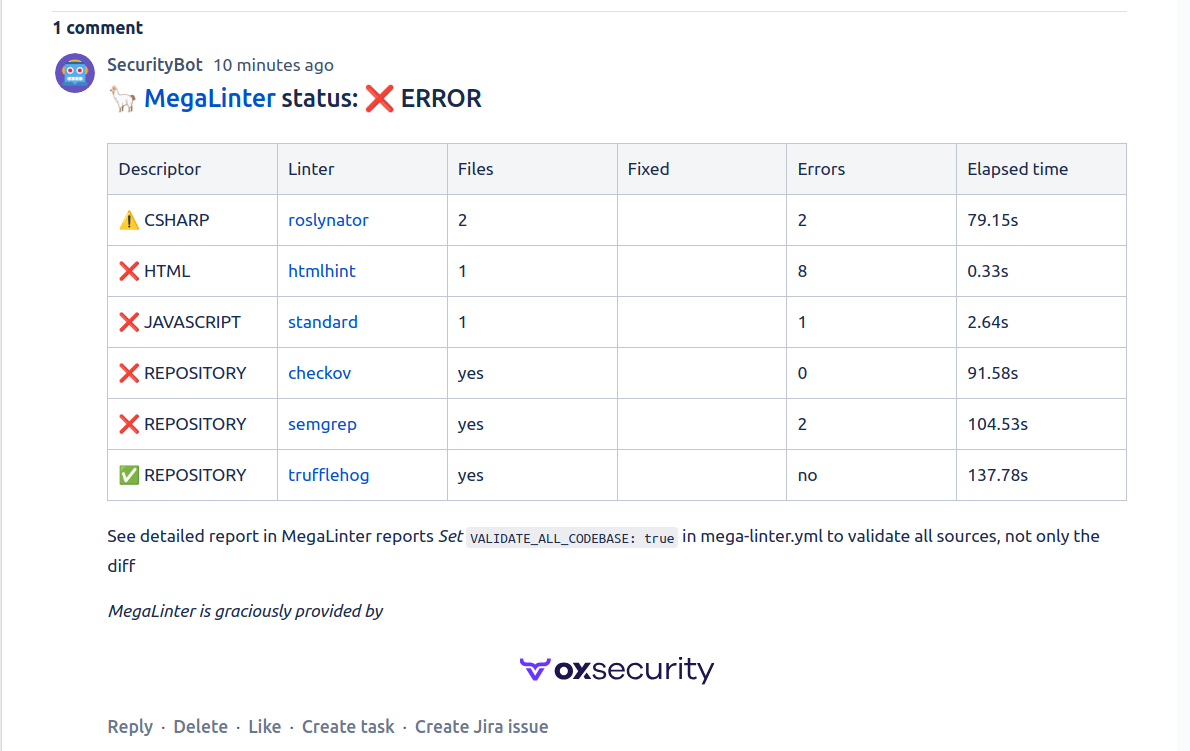Delete the SecurityBot comment
Image resolution: width=1190 pixels, height=751 pixels.
[200, 727]
